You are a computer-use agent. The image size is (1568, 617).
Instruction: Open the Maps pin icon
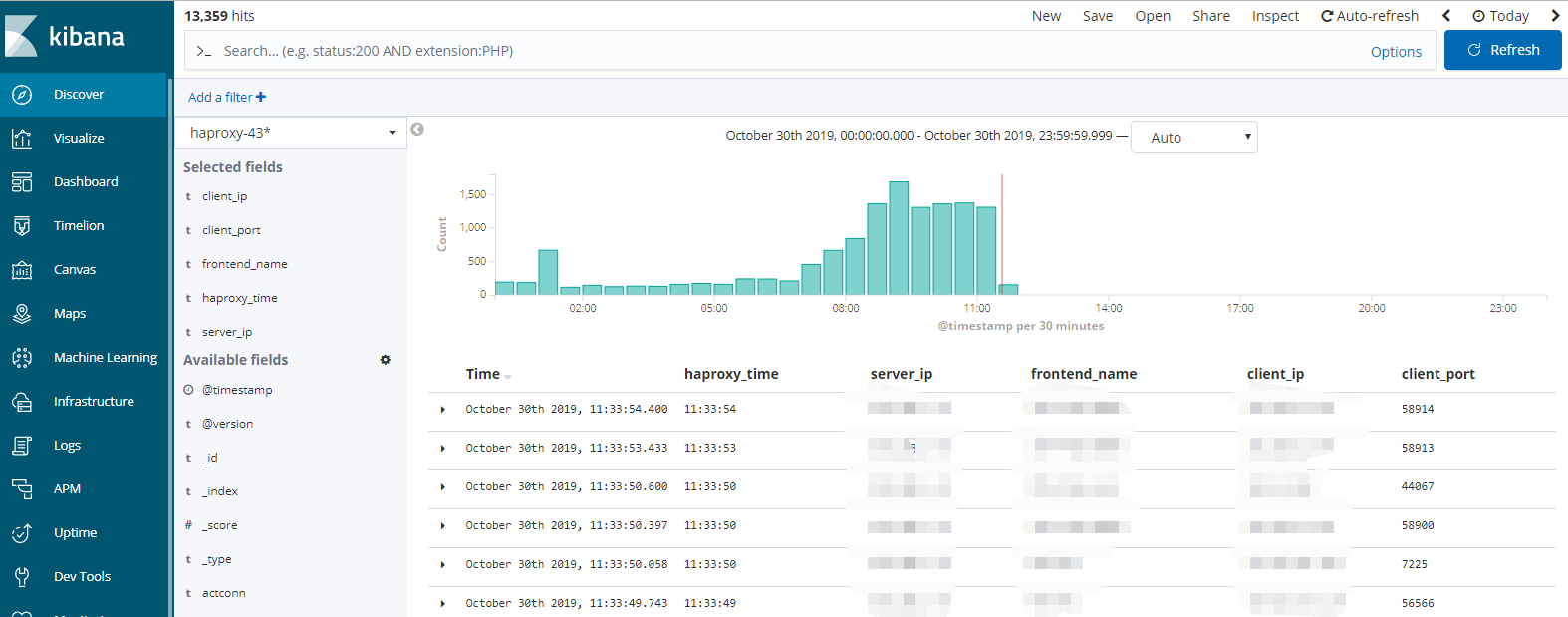[x=22, y=314]
